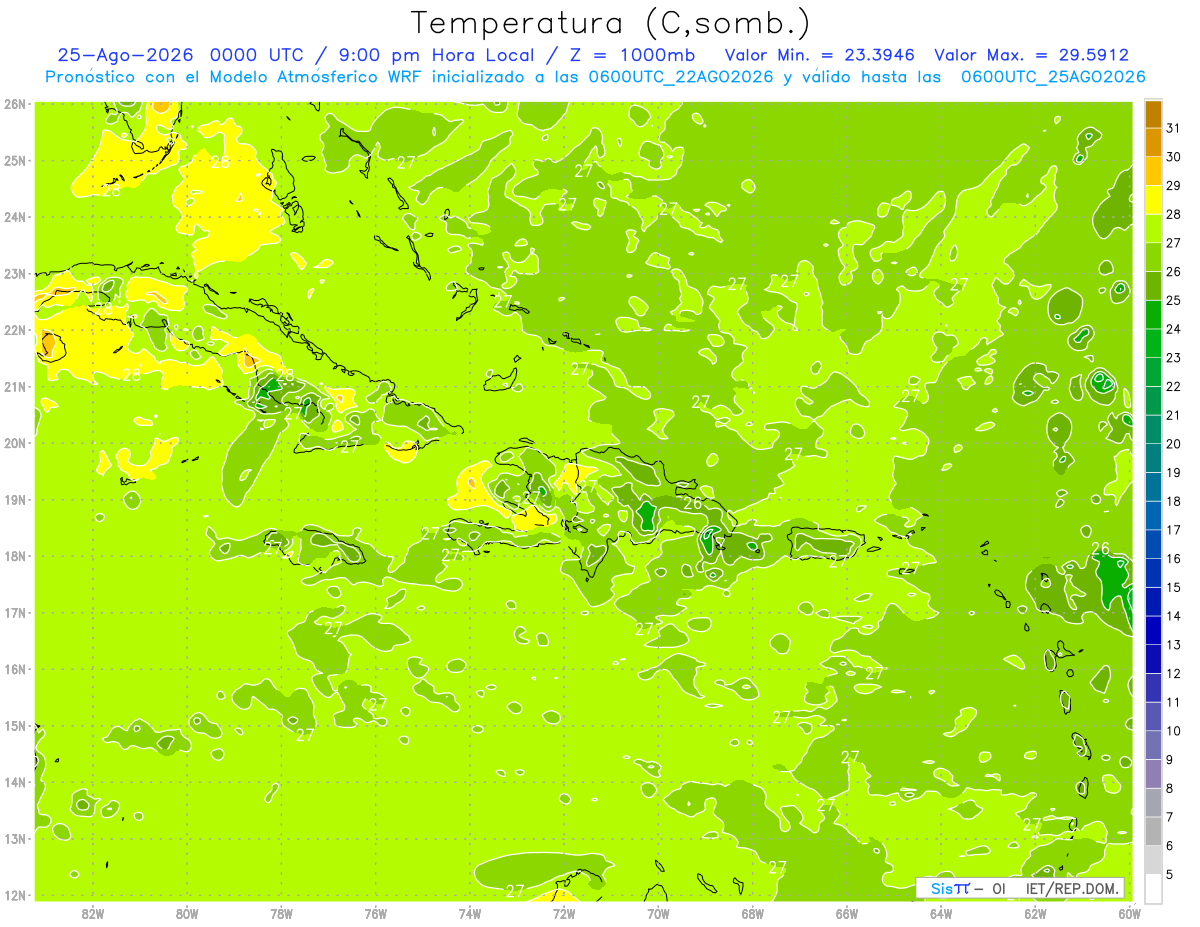Image resolution: width=1200 pixels, height=927 pixels.
Task: Click the gray color bar segment between 6 and 7
Action: [x=1153, y=832]
